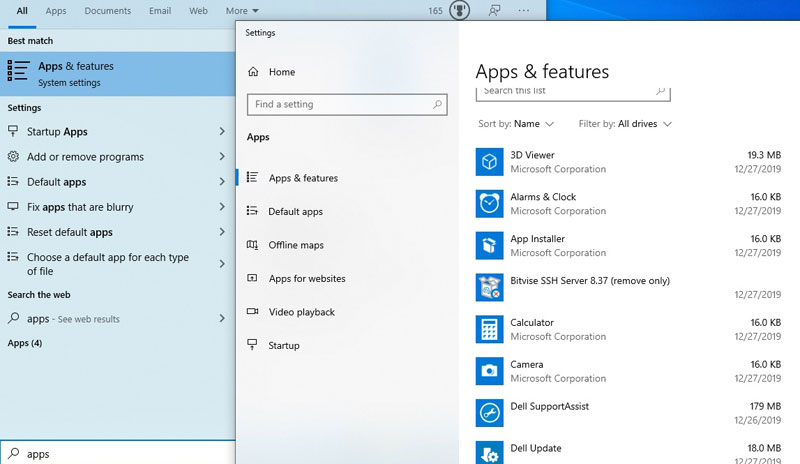Click the apps search box at bottom
Viewport: 800px width, 464px height.
(117, 453)
